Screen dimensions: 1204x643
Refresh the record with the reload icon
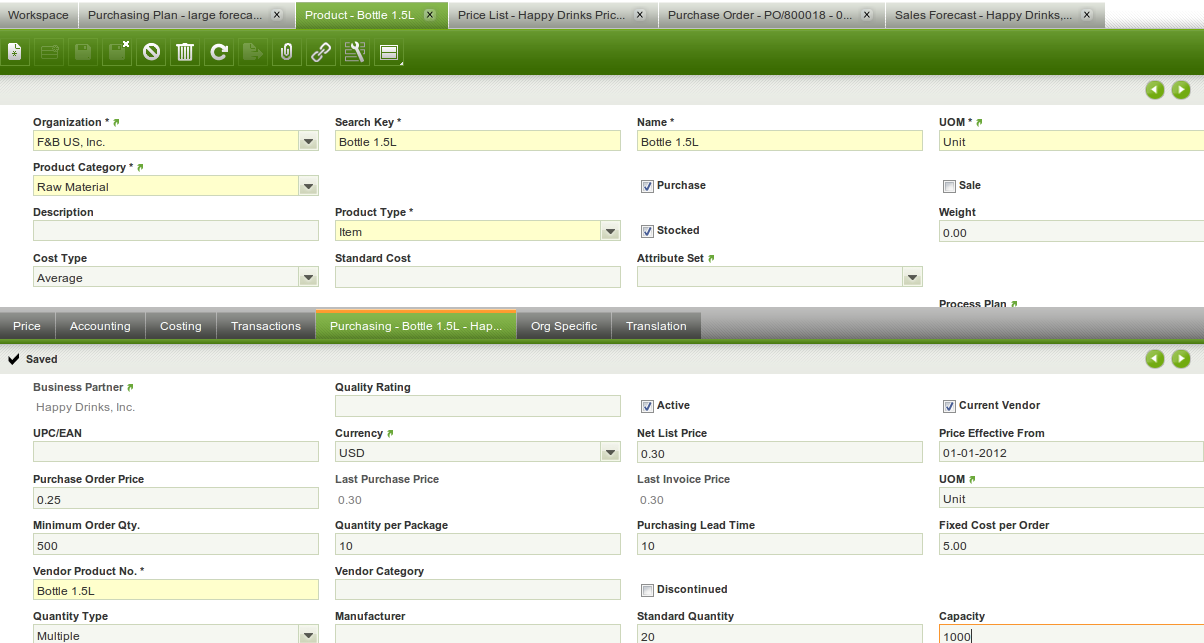point(218,52)
